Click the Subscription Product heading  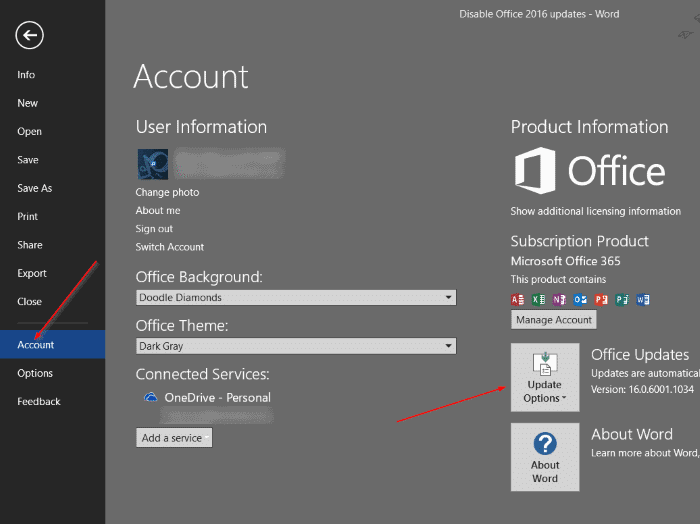click(579, 241)
